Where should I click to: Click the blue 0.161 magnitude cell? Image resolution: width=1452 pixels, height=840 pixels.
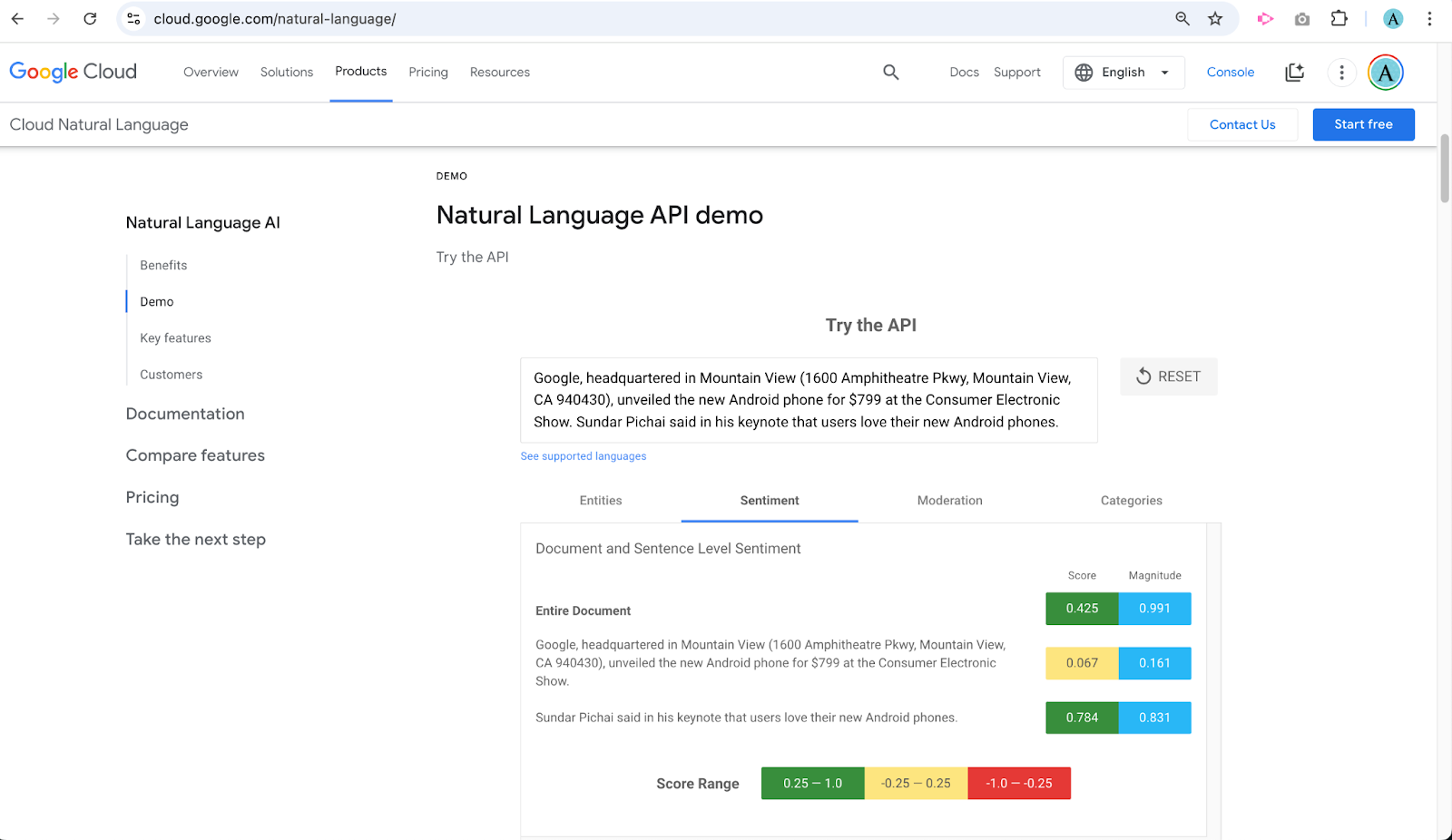point(1154,663)
